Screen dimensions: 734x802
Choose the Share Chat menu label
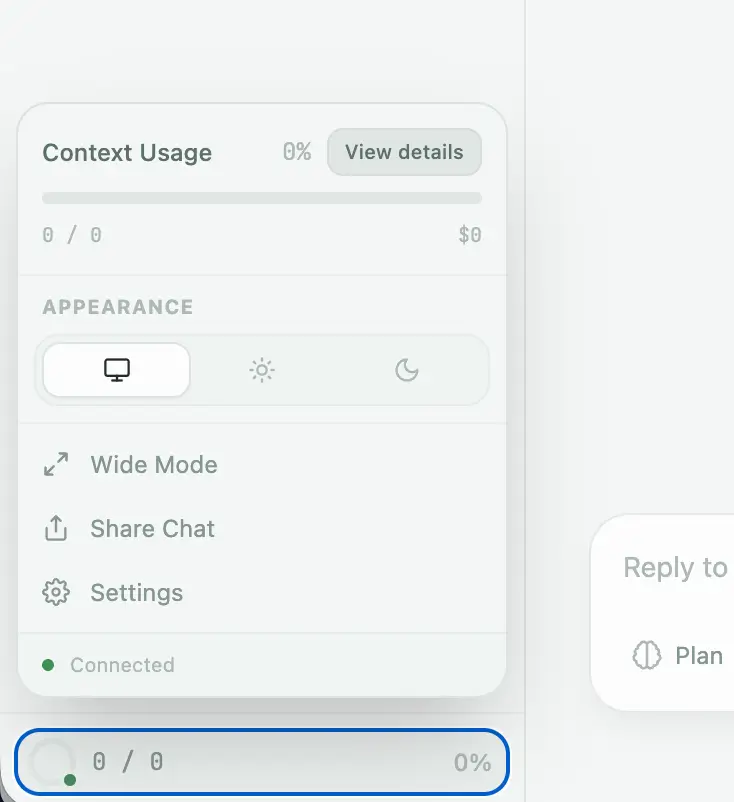153,529
